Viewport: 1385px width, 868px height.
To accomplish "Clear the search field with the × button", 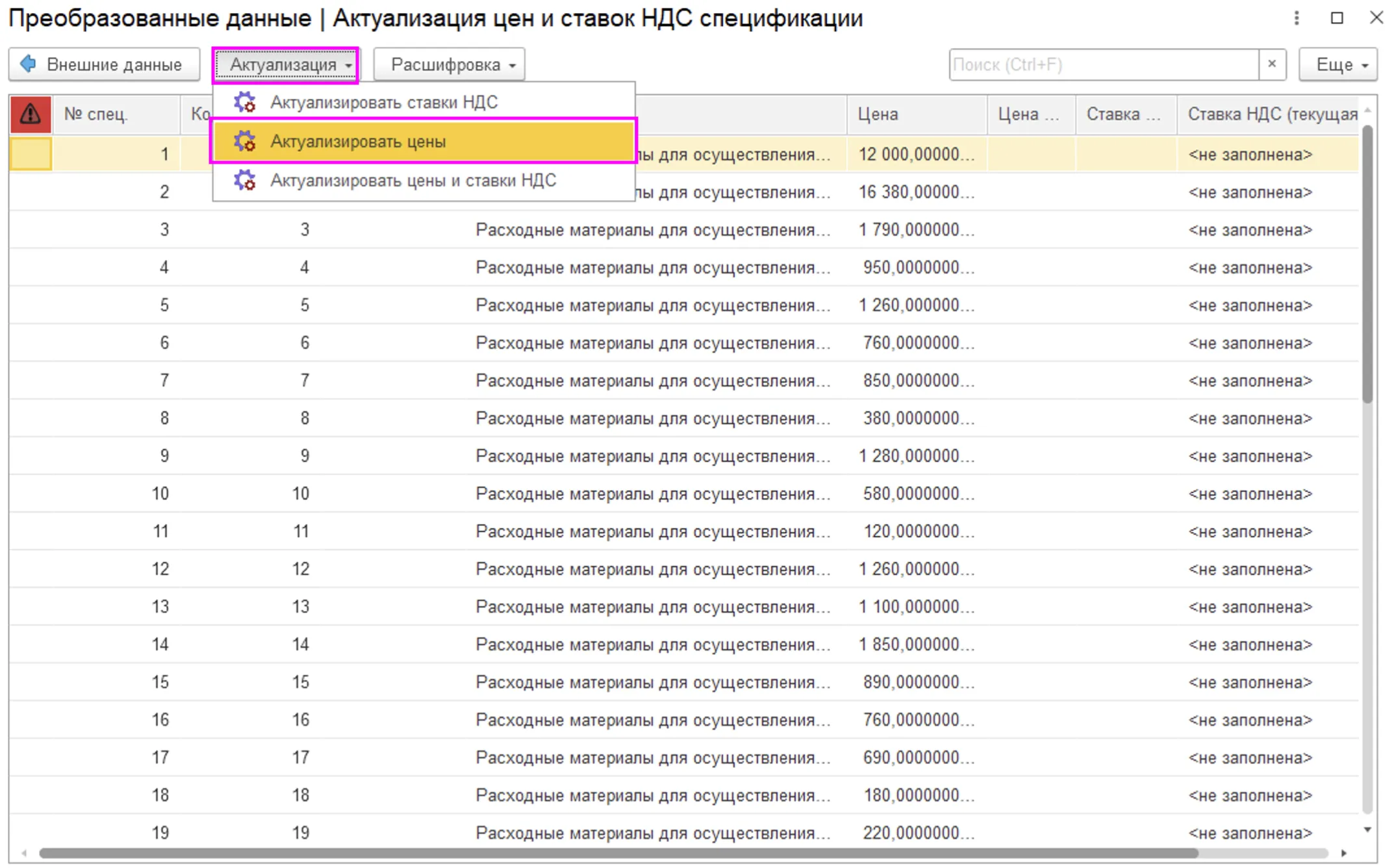I will pyautogui.click(x=1272, y=64).
